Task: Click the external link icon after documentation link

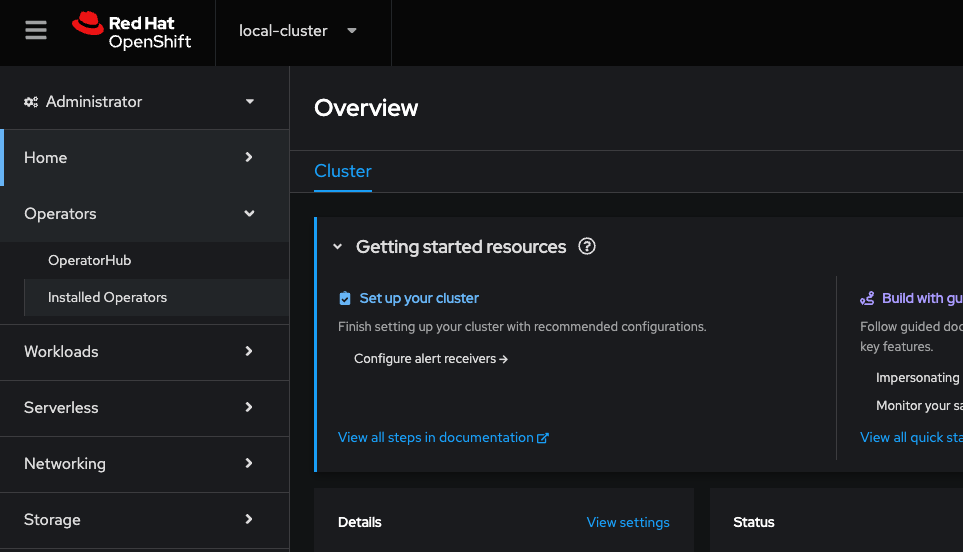Action: click(x=542, y=438)
